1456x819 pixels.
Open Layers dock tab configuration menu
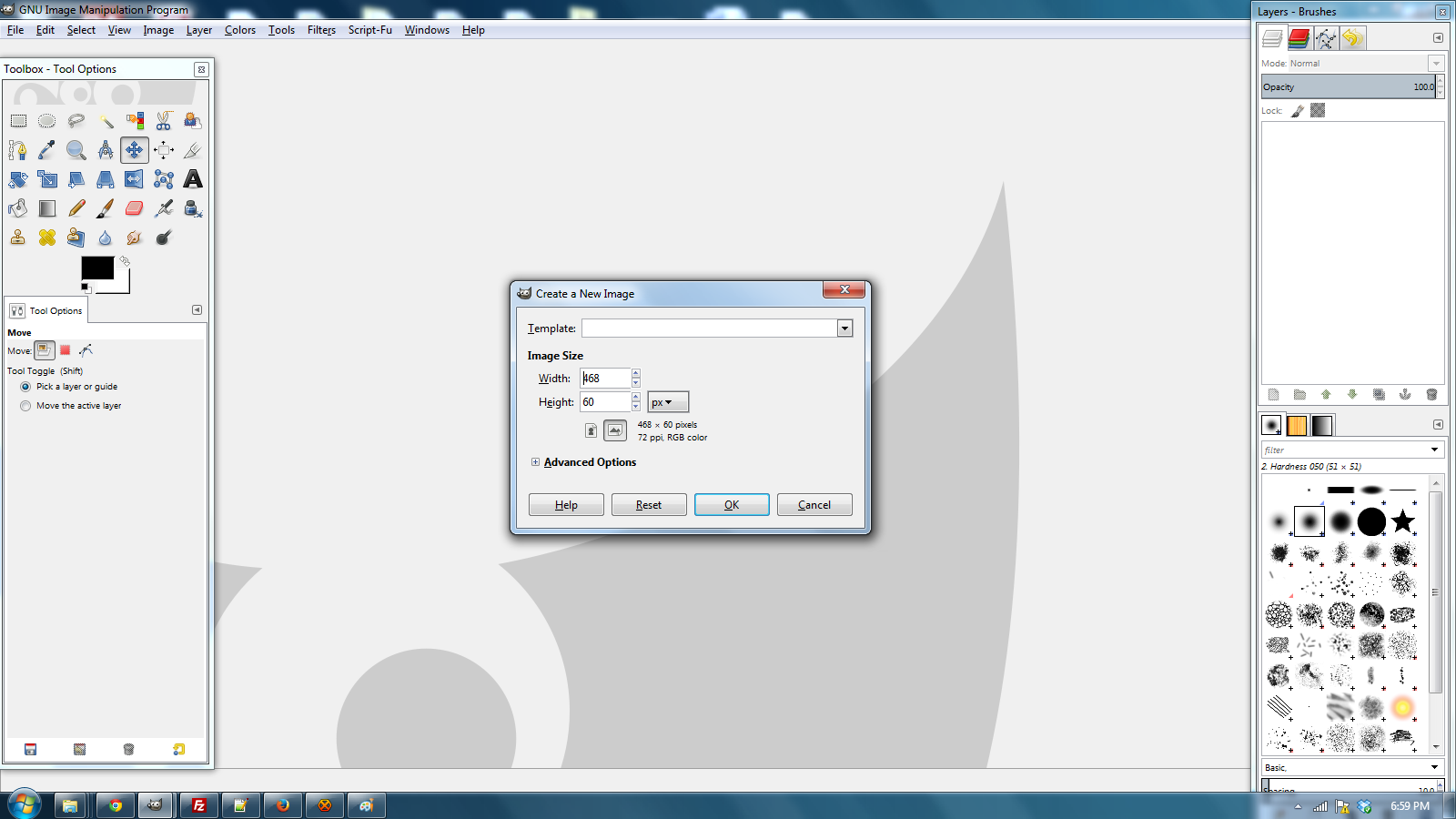click(x=1438, y=38)
